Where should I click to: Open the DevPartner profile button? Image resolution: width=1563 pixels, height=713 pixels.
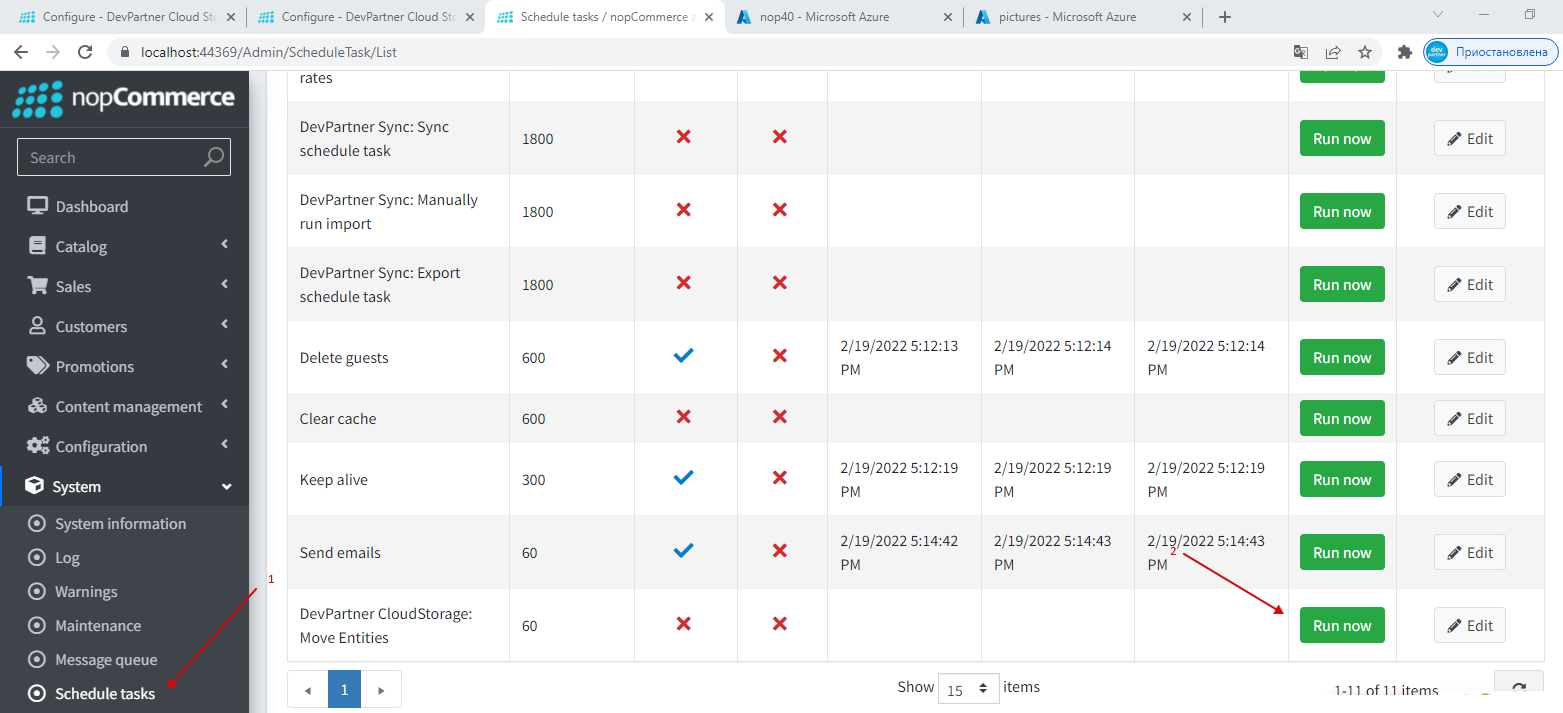coord(1491,52)
